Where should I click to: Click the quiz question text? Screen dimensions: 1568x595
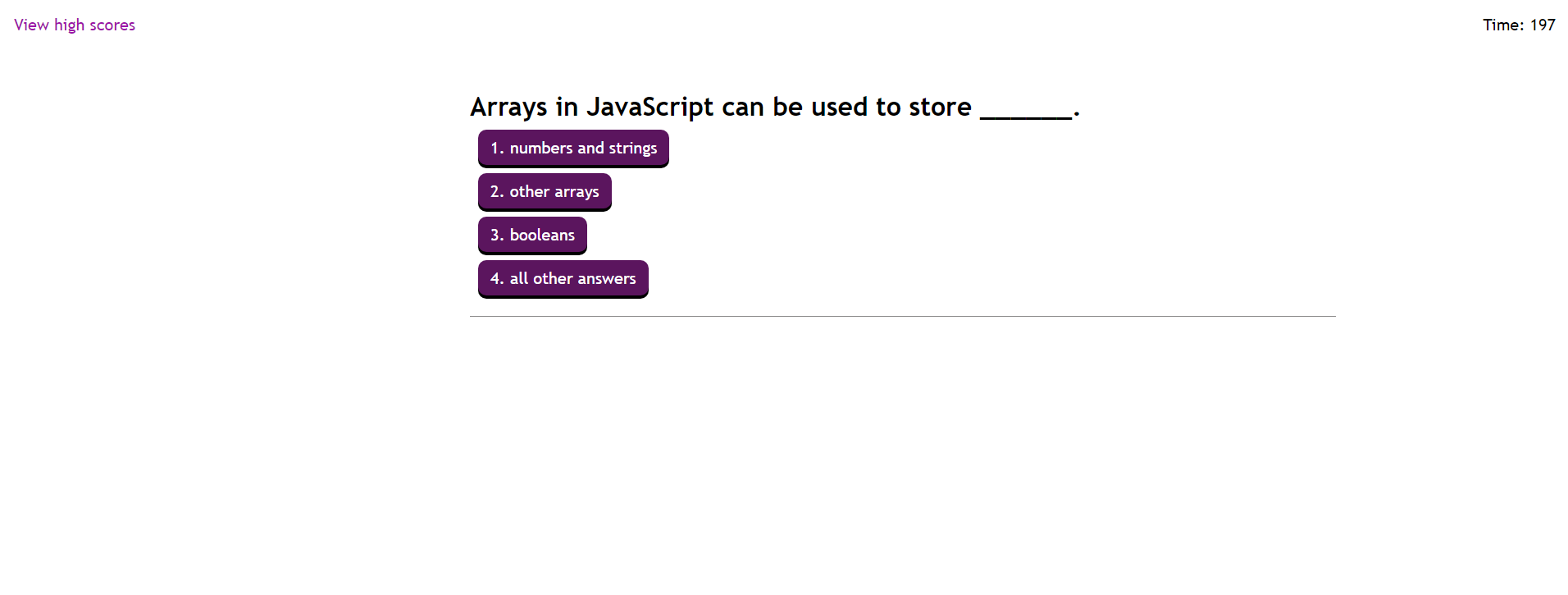[x=773, y=107]
